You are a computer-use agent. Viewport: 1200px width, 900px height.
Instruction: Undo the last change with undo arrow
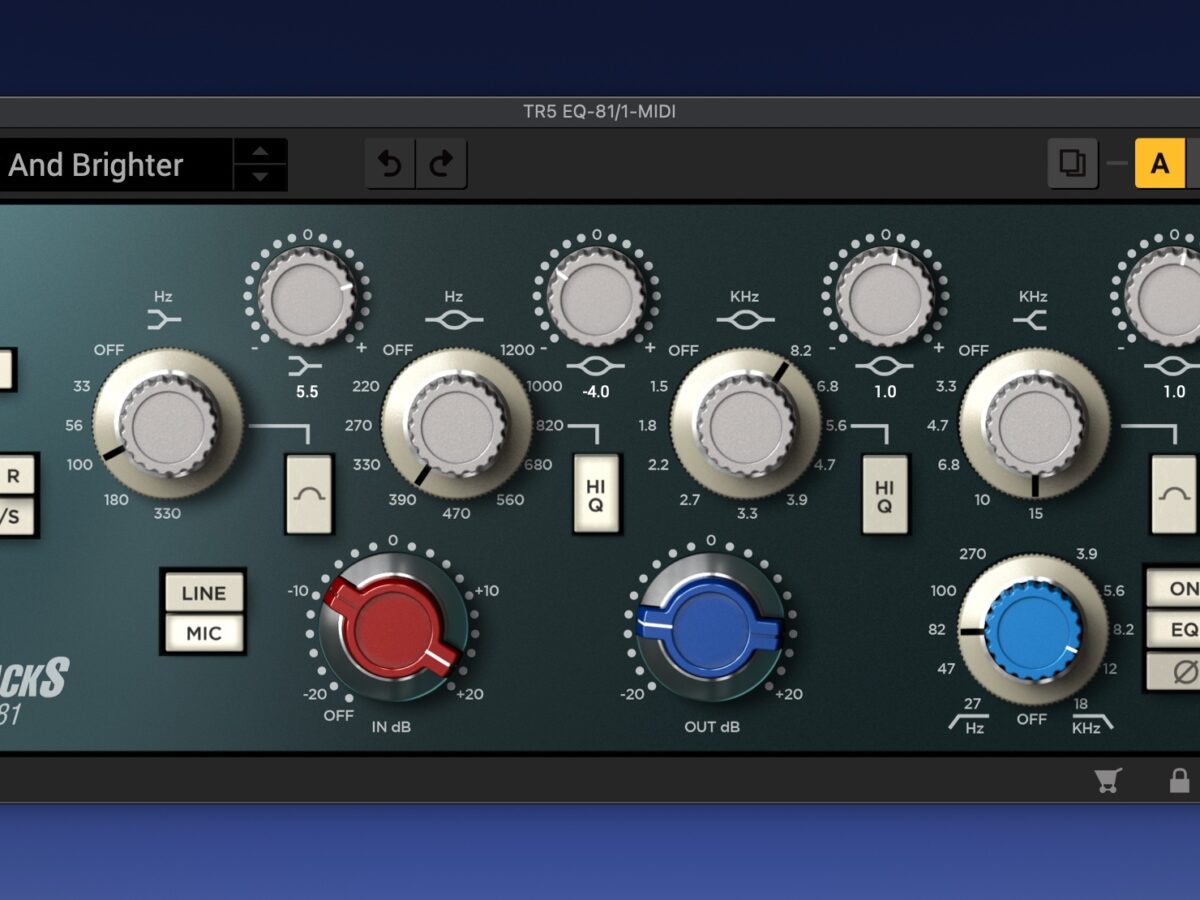point(390,164)
